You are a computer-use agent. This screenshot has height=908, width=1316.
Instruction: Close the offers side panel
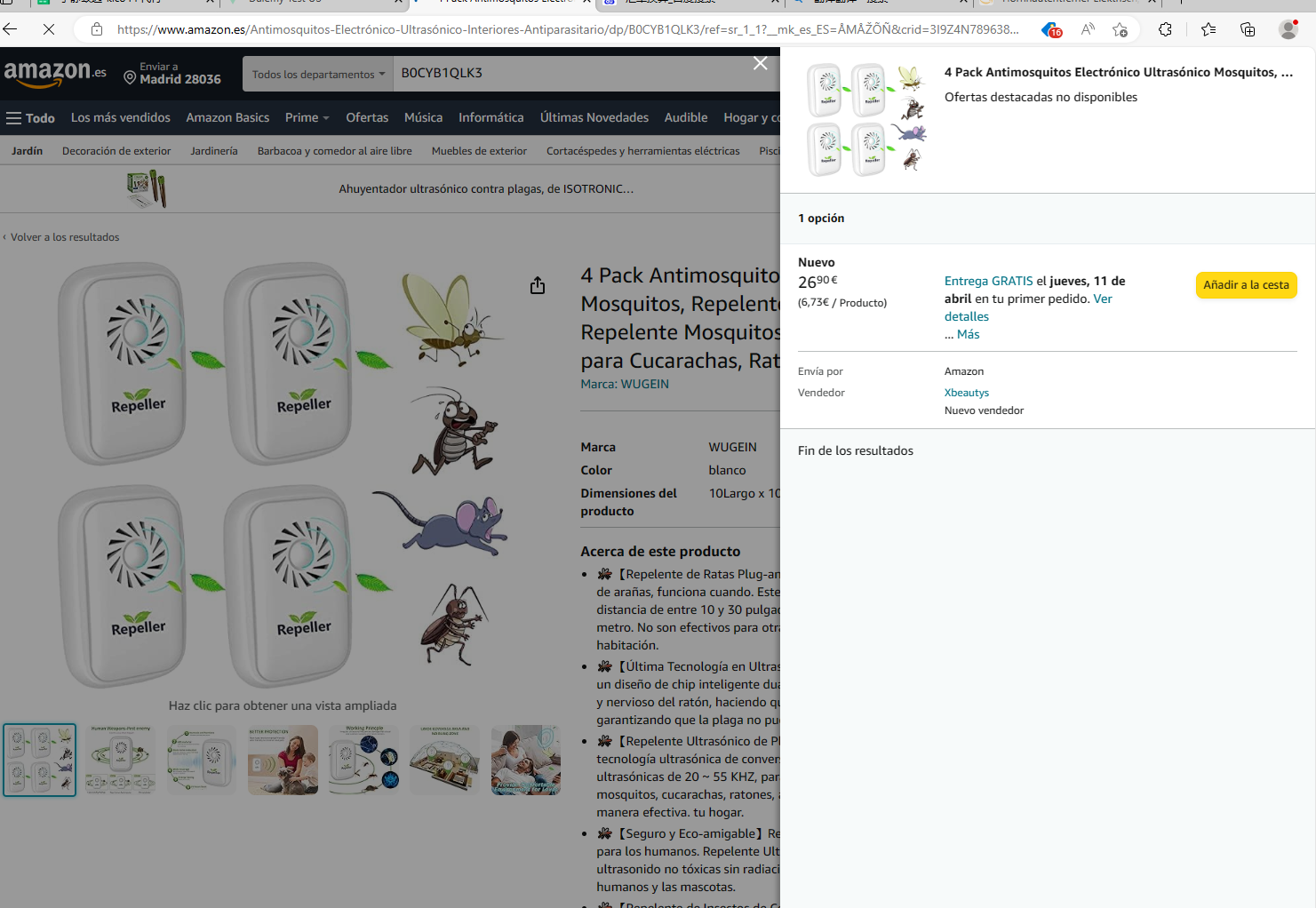(x=761, y=63)
